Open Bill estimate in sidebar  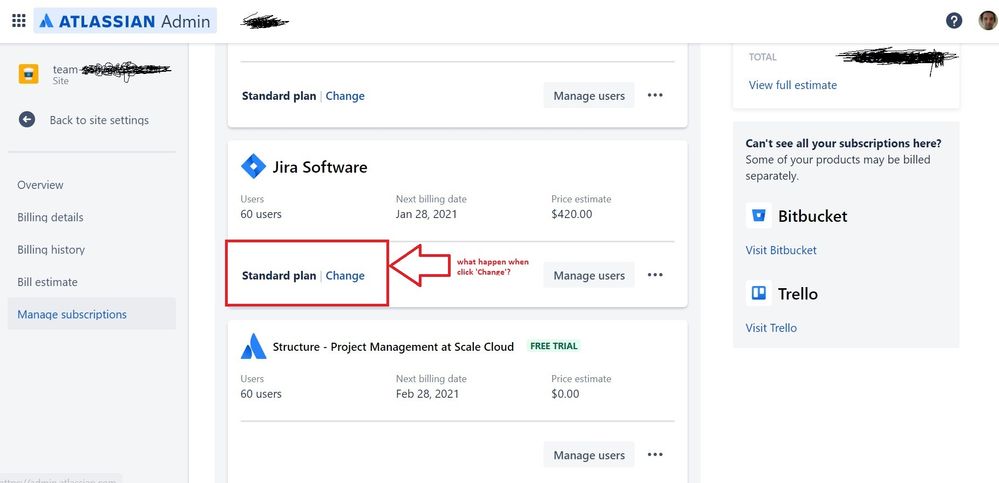pyautogui.click(x=47, y=282)
